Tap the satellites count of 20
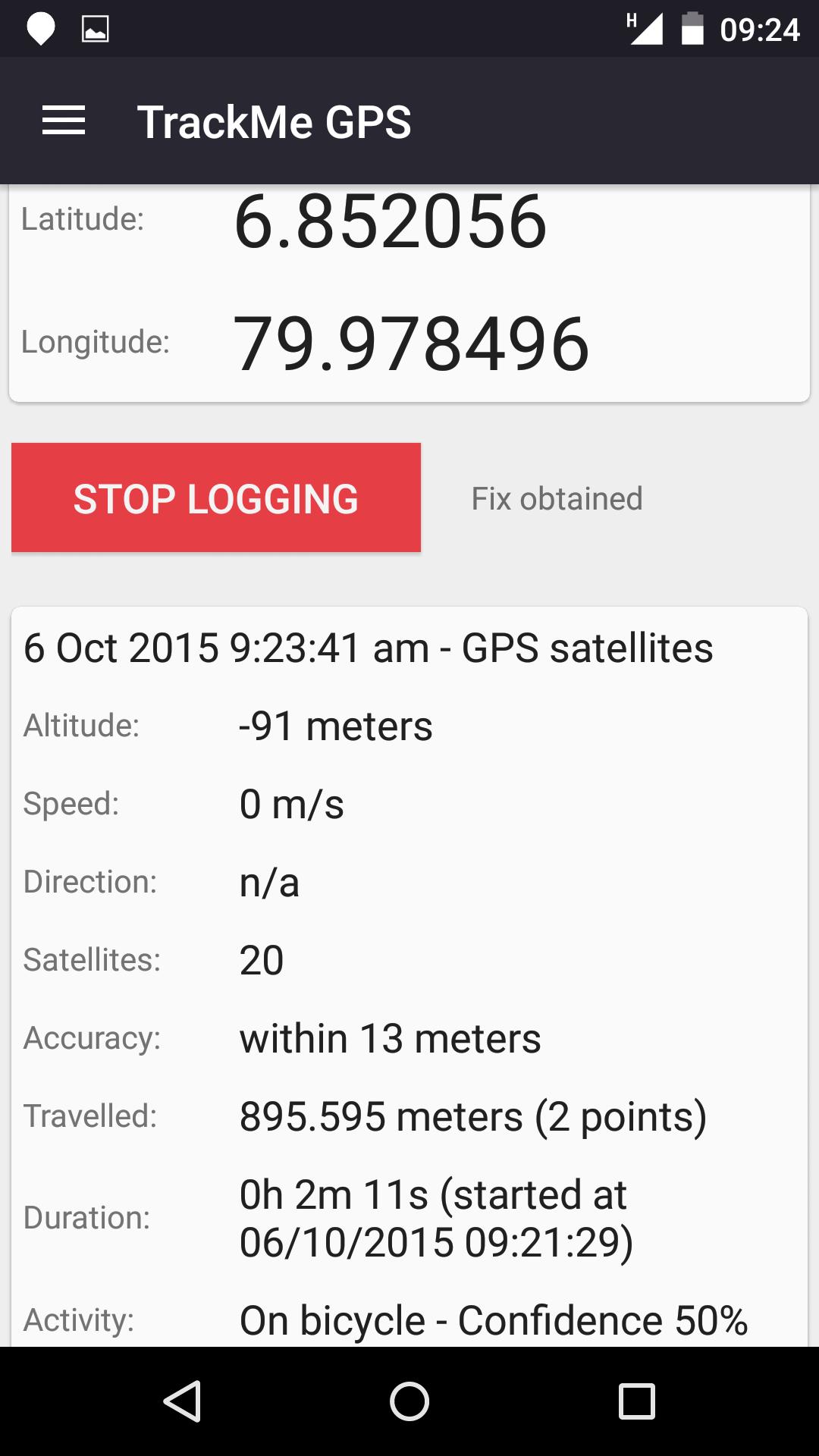This screenshot has width=819, height=1456. (x=262, y=960)
